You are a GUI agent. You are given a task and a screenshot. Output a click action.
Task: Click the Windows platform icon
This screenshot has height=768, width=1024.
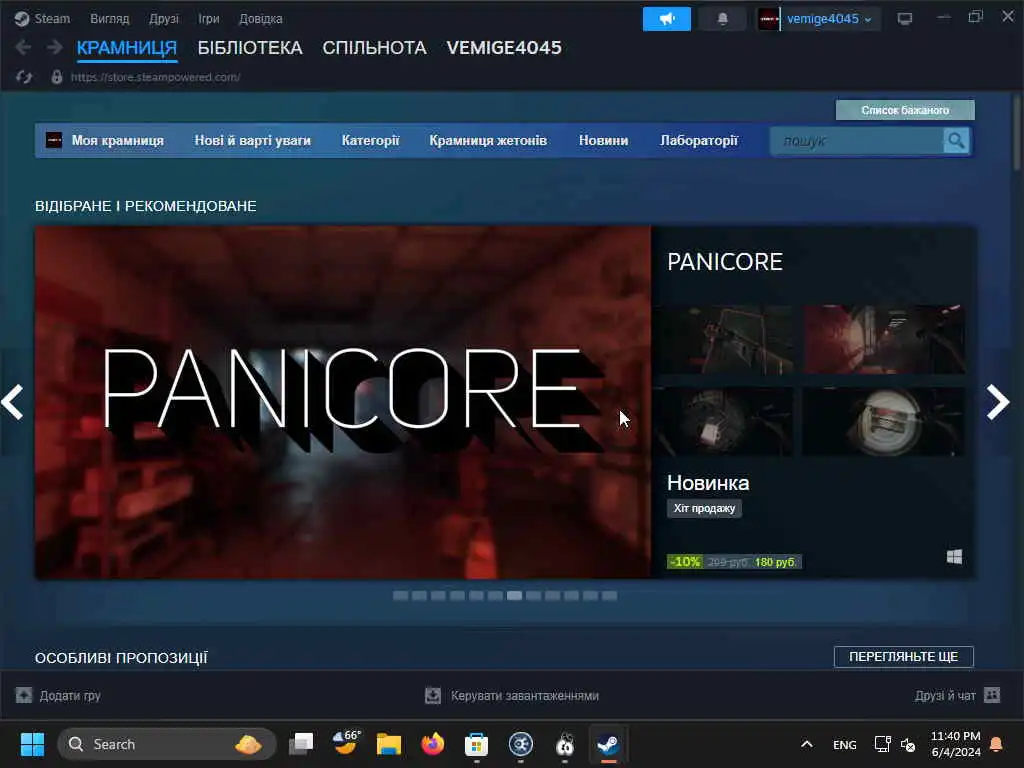click(954, 556)
